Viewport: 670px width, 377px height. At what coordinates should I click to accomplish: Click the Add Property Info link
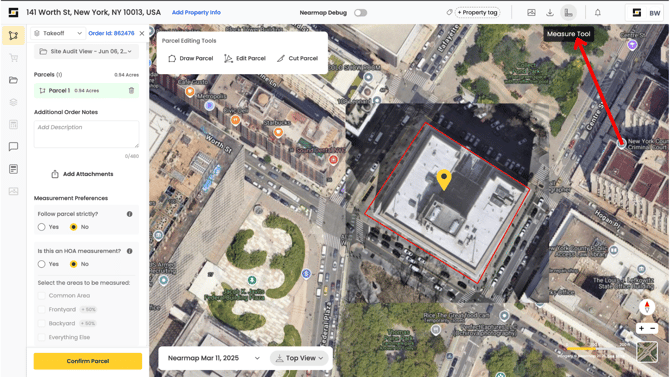point(196,12)
